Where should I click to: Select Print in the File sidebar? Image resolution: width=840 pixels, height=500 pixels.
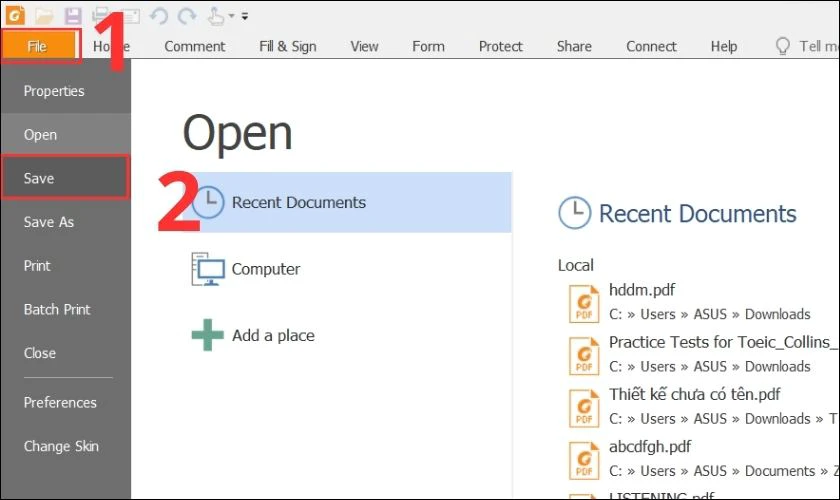point(65,266)
